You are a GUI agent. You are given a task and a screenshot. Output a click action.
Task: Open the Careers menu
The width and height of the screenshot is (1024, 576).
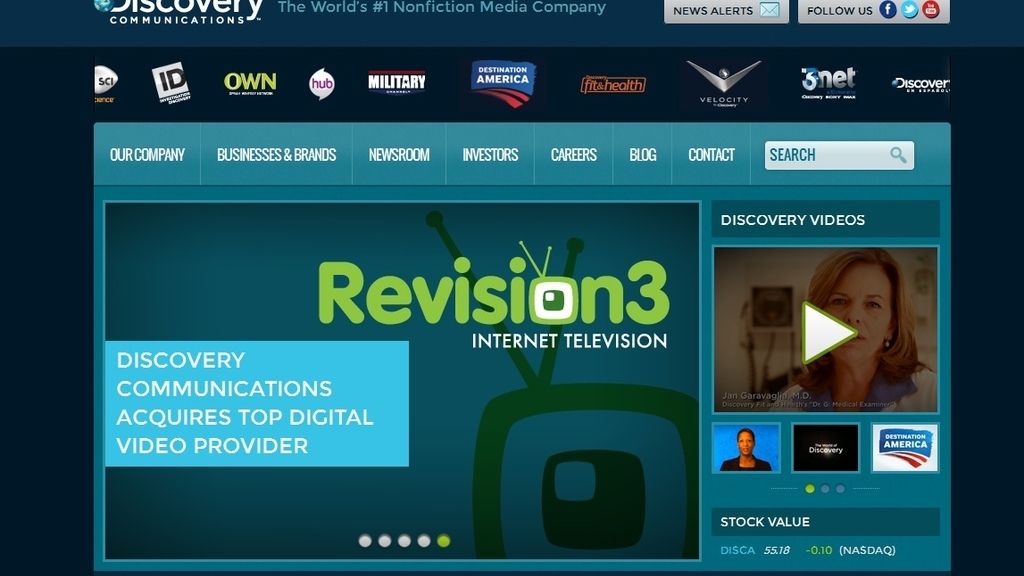(573, 155)
